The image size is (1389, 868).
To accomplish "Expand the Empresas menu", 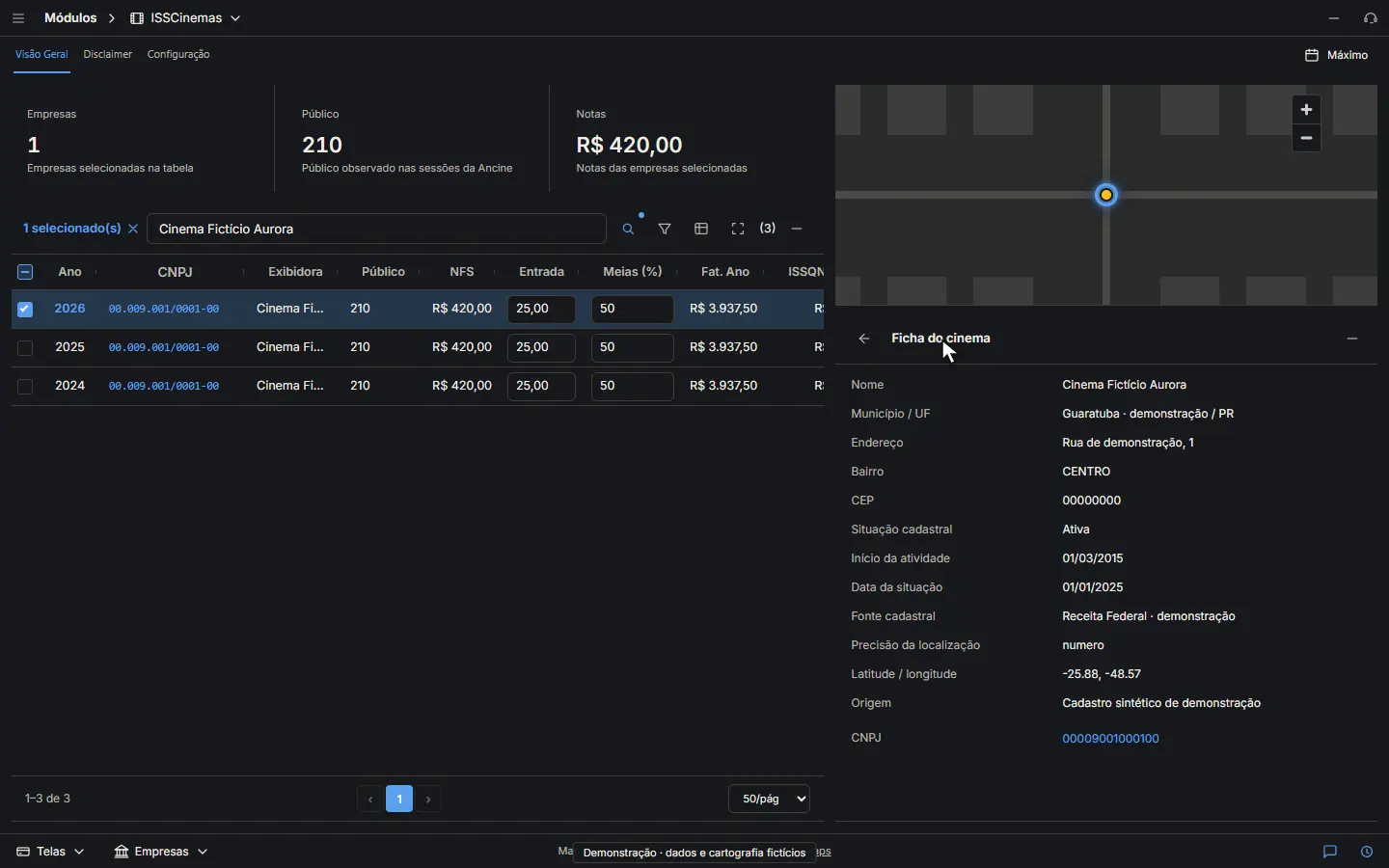I will (161, 852).
